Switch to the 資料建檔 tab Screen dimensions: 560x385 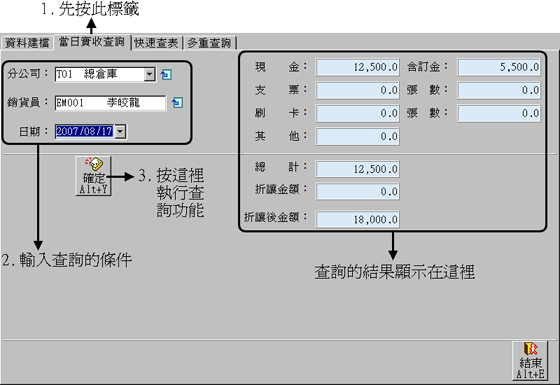click(27, 43)
